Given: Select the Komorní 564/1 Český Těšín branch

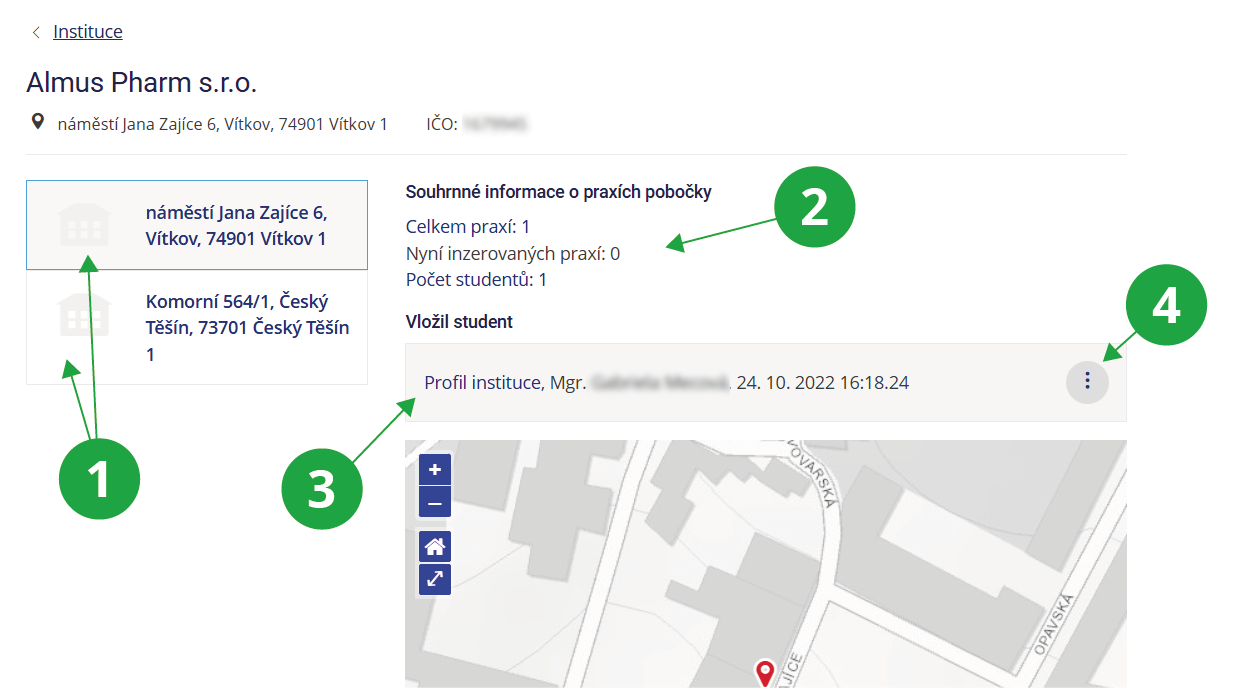Looking at the screenshot, I should tap(247, 328).
